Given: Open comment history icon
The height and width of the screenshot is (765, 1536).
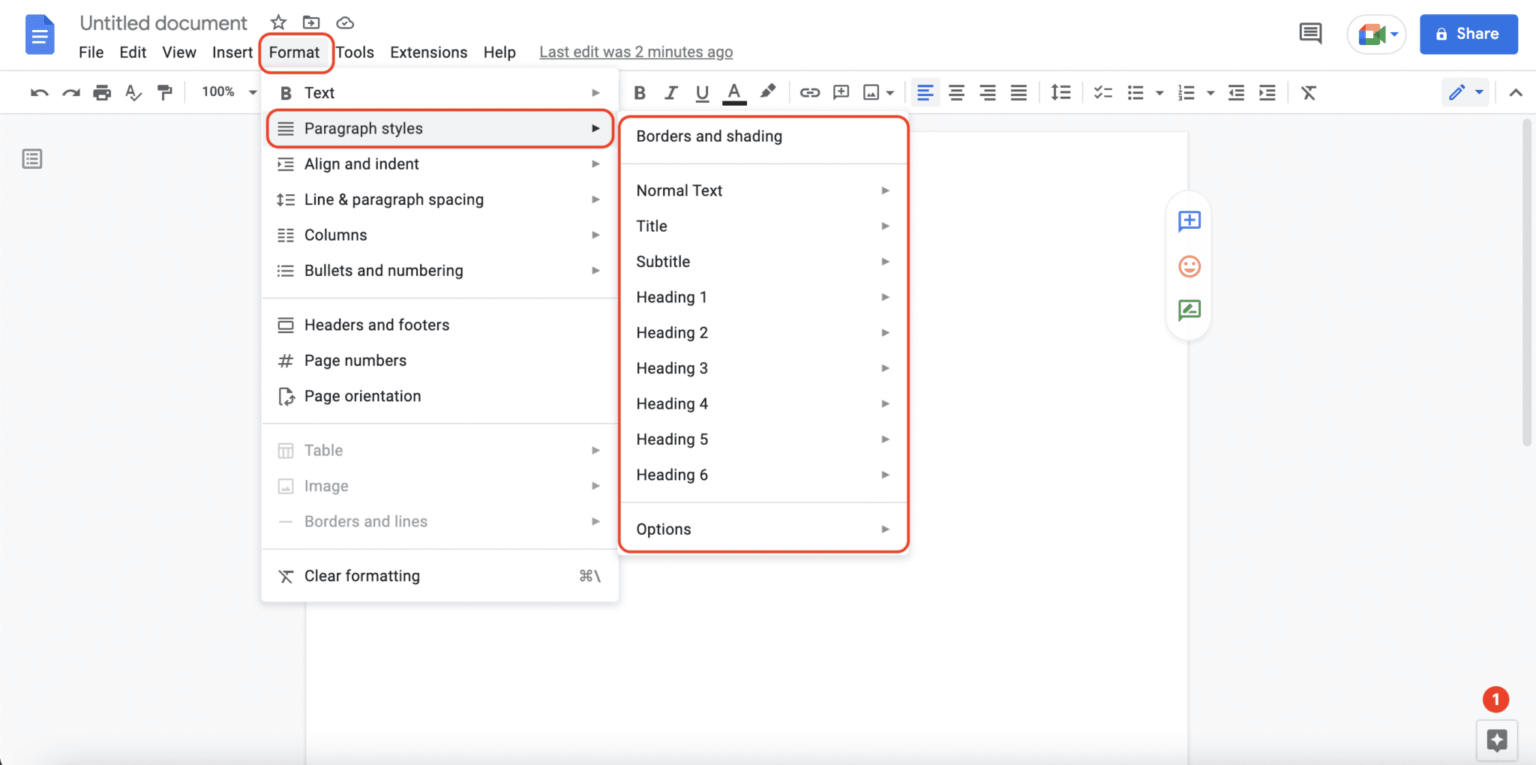Looking at the screenshot, I should (x=1310, y=34).
